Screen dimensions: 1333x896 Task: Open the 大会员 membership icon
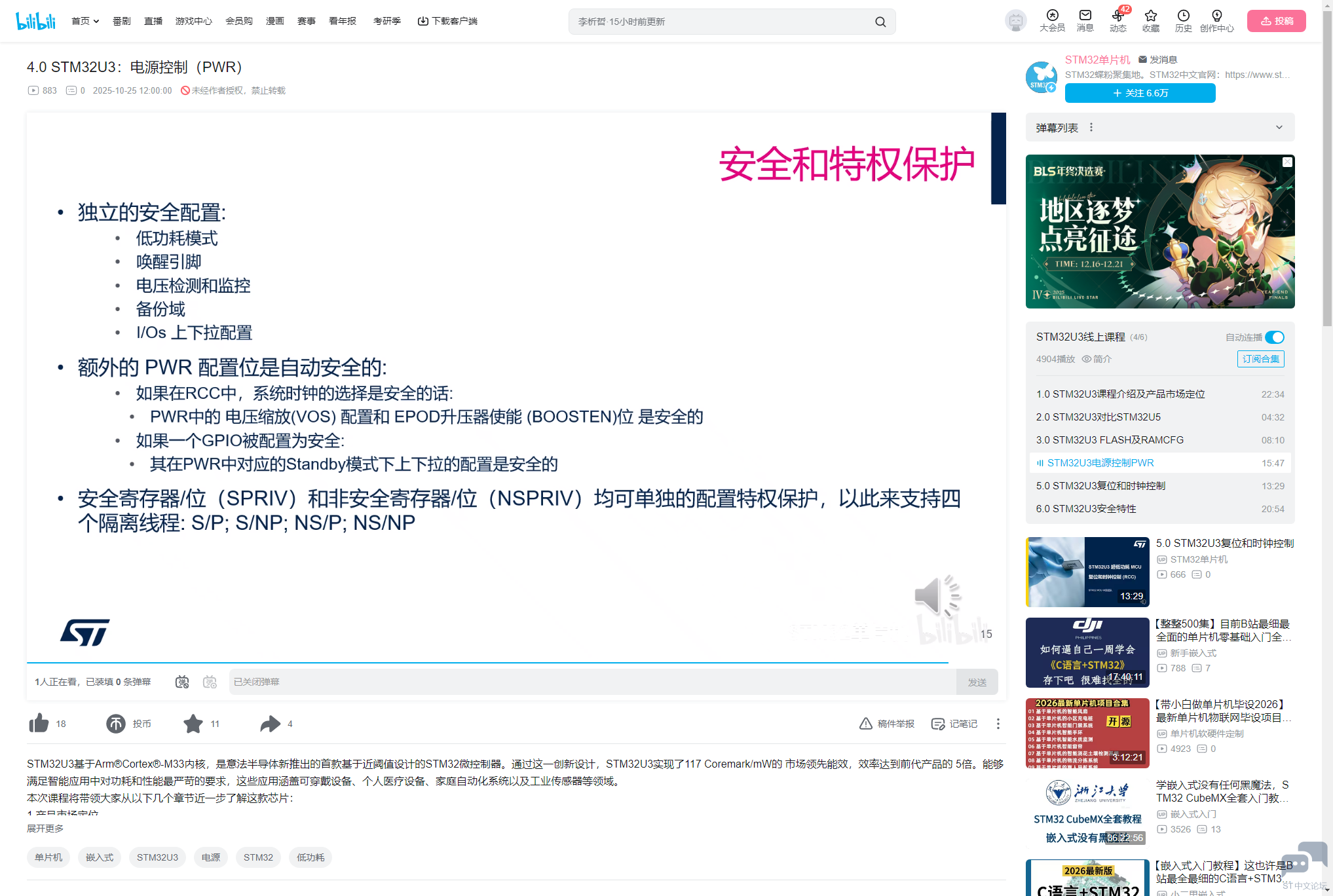1052,21
